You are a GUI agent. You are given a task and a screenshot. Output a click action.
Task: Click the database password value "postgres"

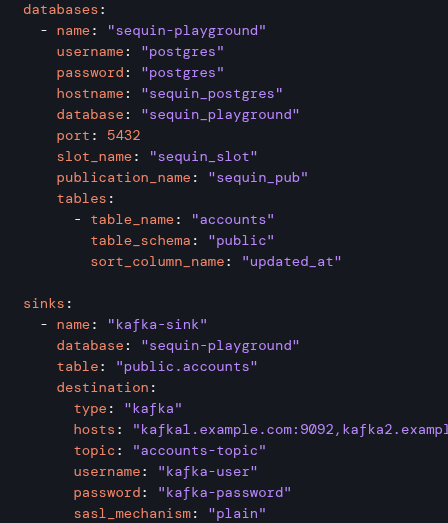182,73
